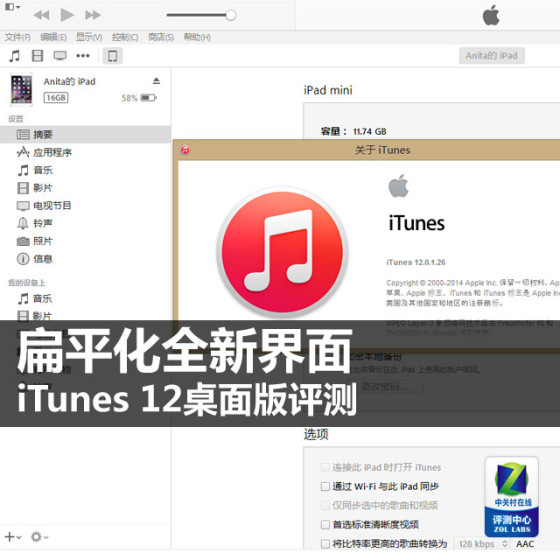Click the iPad device thumbnail in sidebar
Viewport: 560px width, 560px height.
click(x=21, y=89)
